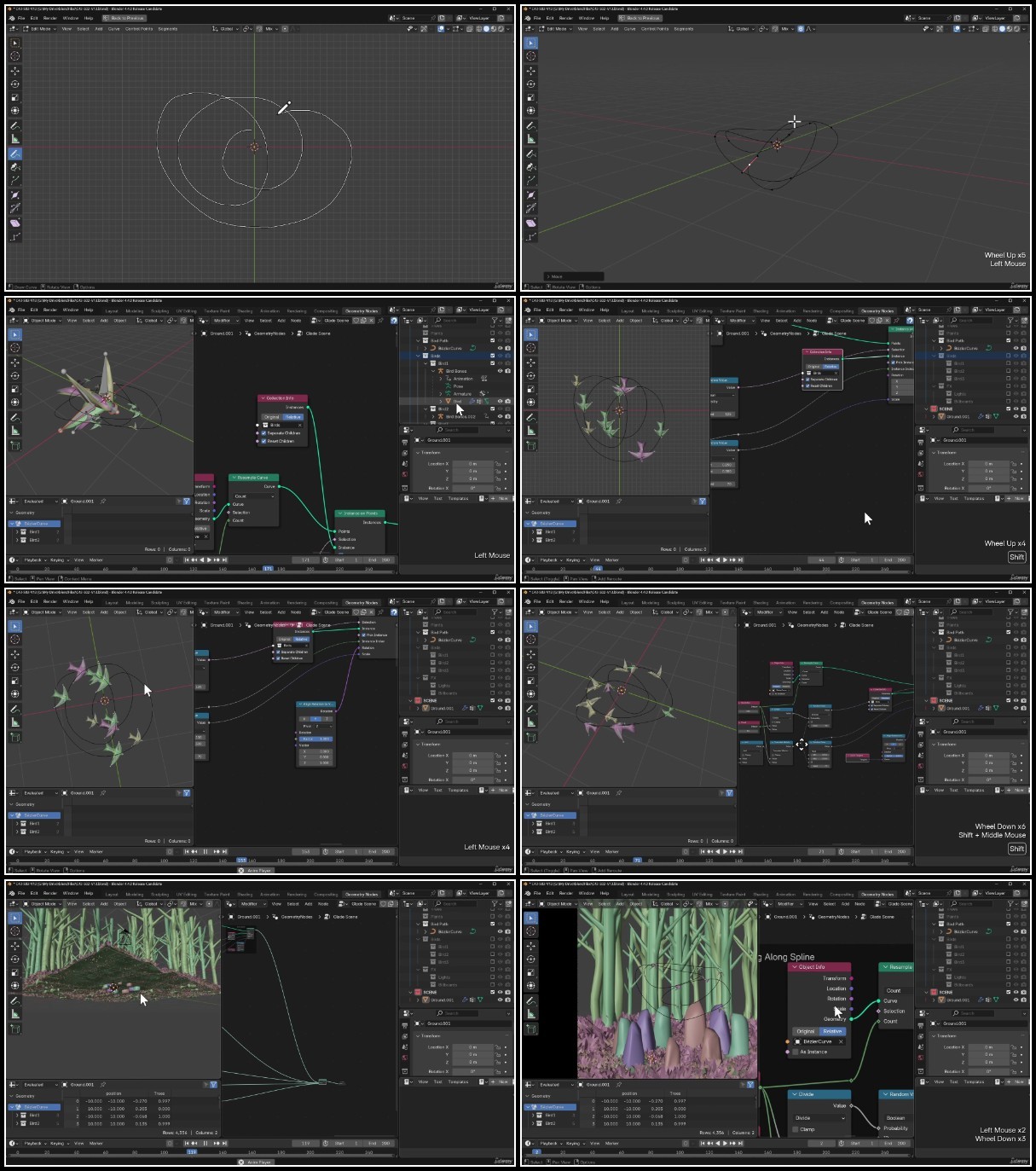Screen dimensions: 1036x1171
Task: Tick the Clamp checkbox in the Divide node
Action: [796, 1129]
